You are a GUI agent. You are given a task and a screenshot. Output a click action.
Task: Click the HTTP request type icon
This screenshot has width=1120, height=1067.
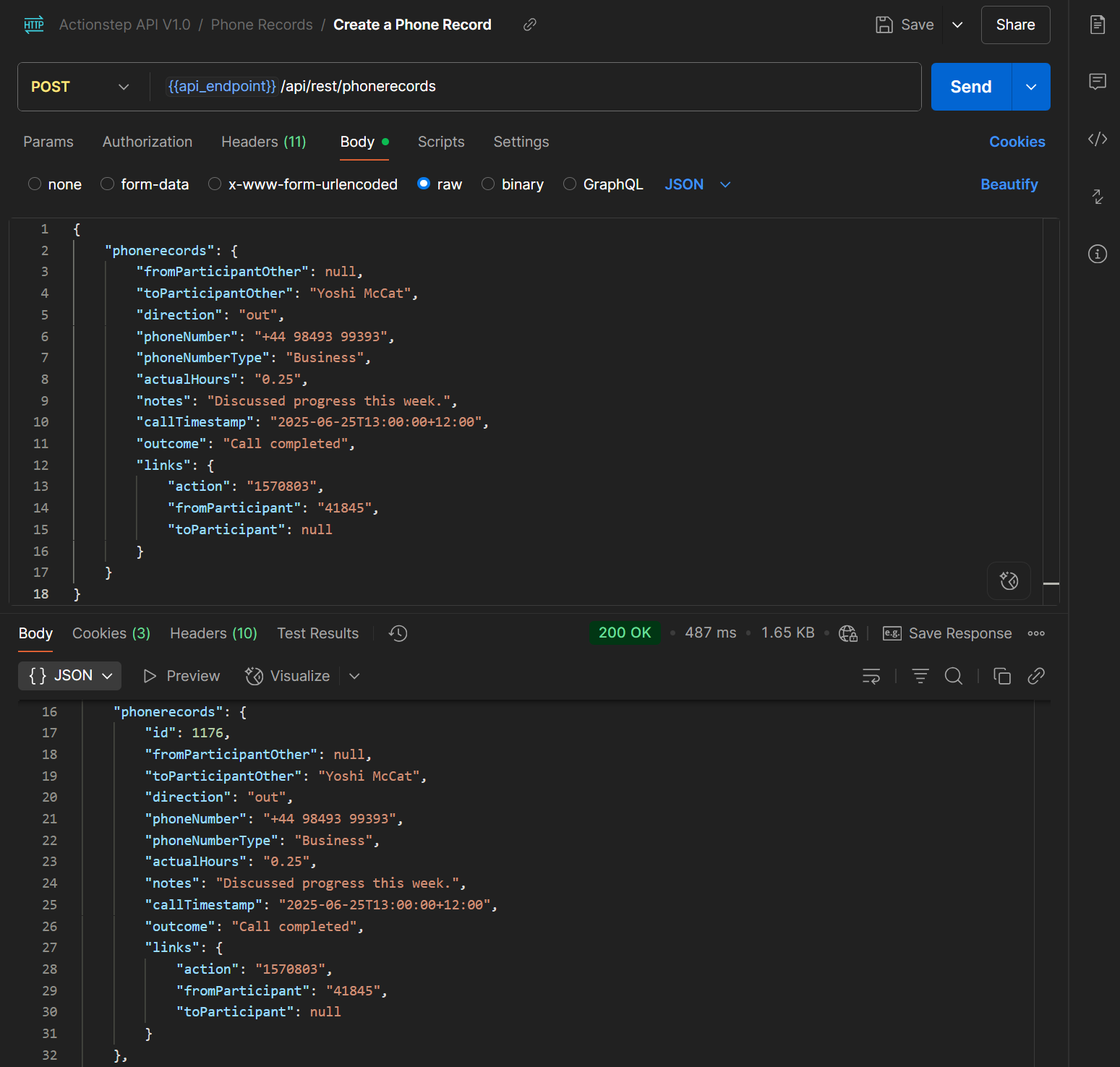point(34,25)
